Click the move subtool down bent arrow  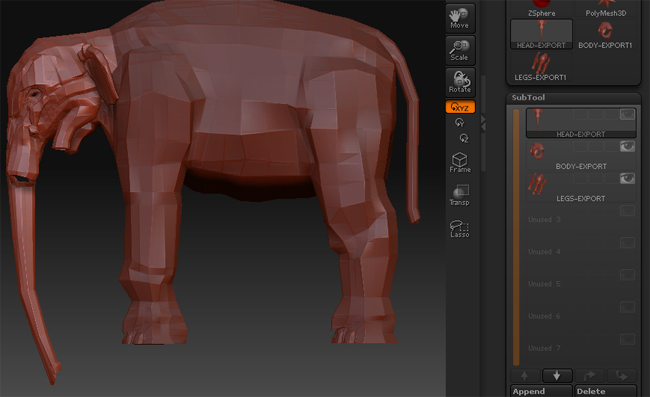tap(621, 376)
